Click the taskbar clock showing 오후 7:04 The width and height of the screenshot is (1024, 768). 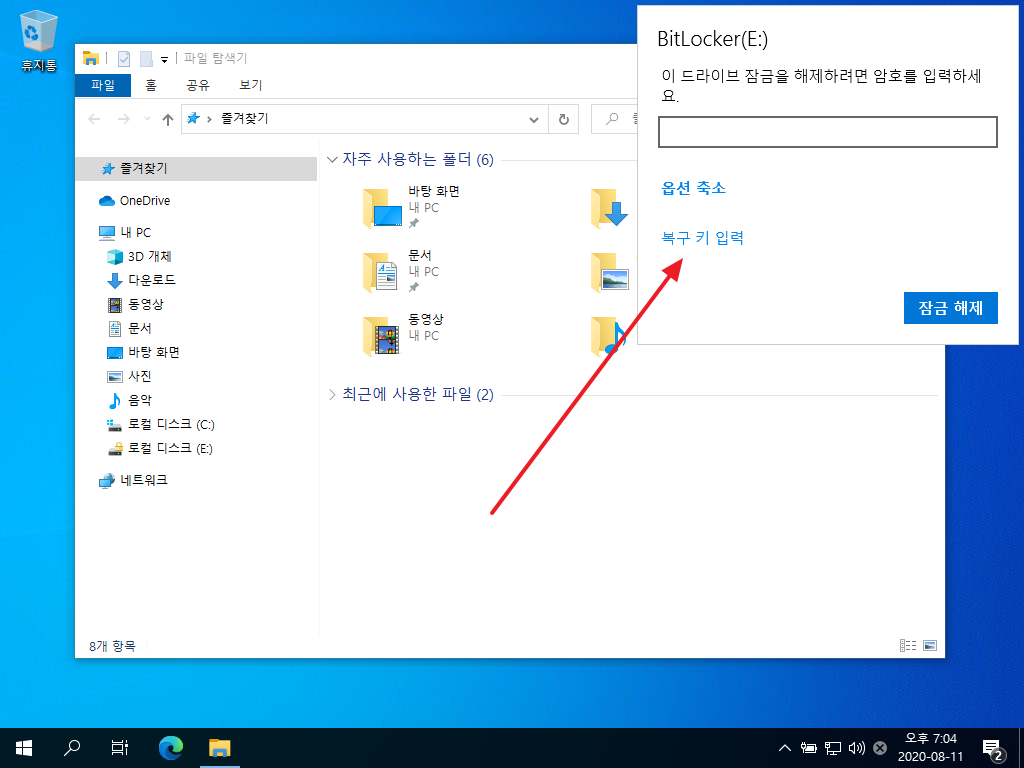[x=931, y=748]
